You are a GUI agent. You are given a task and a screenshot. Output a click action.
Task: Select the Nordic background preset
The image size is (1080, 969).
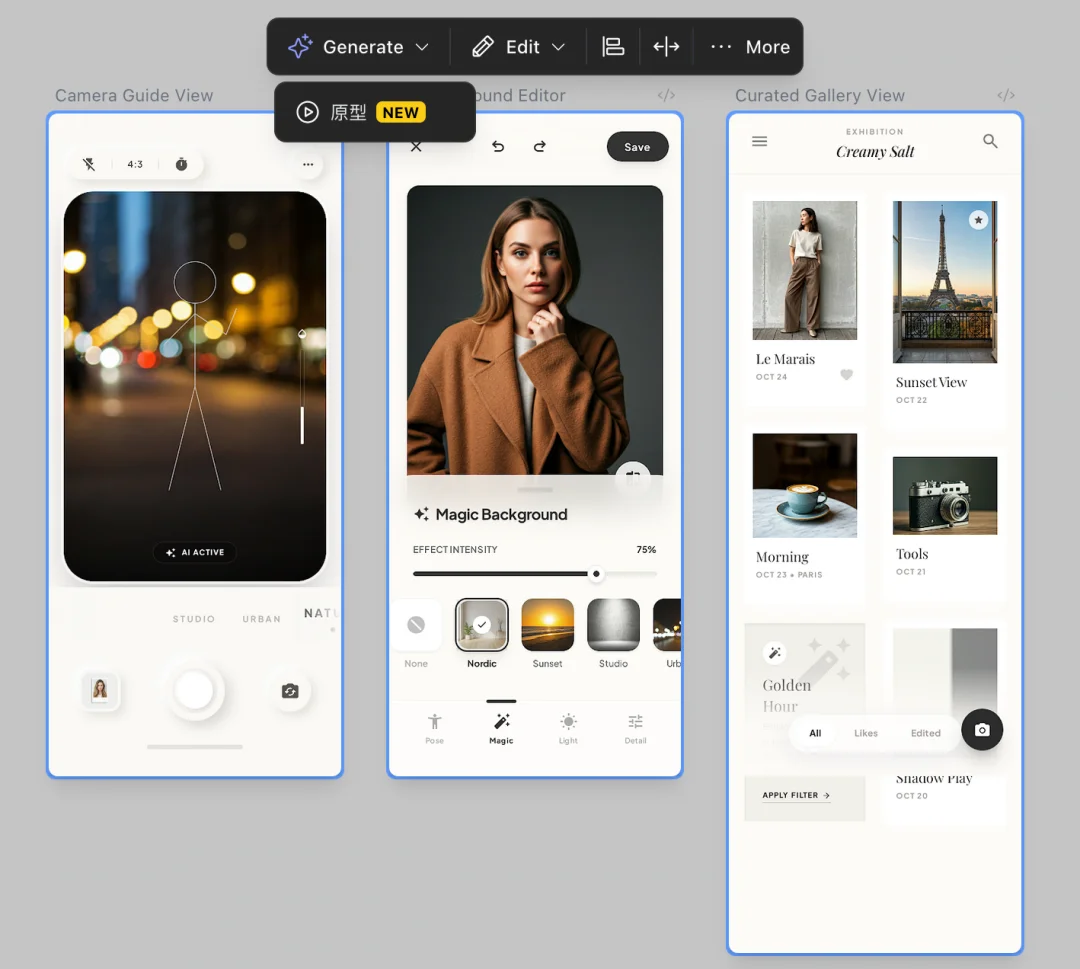tap(482, 625)
